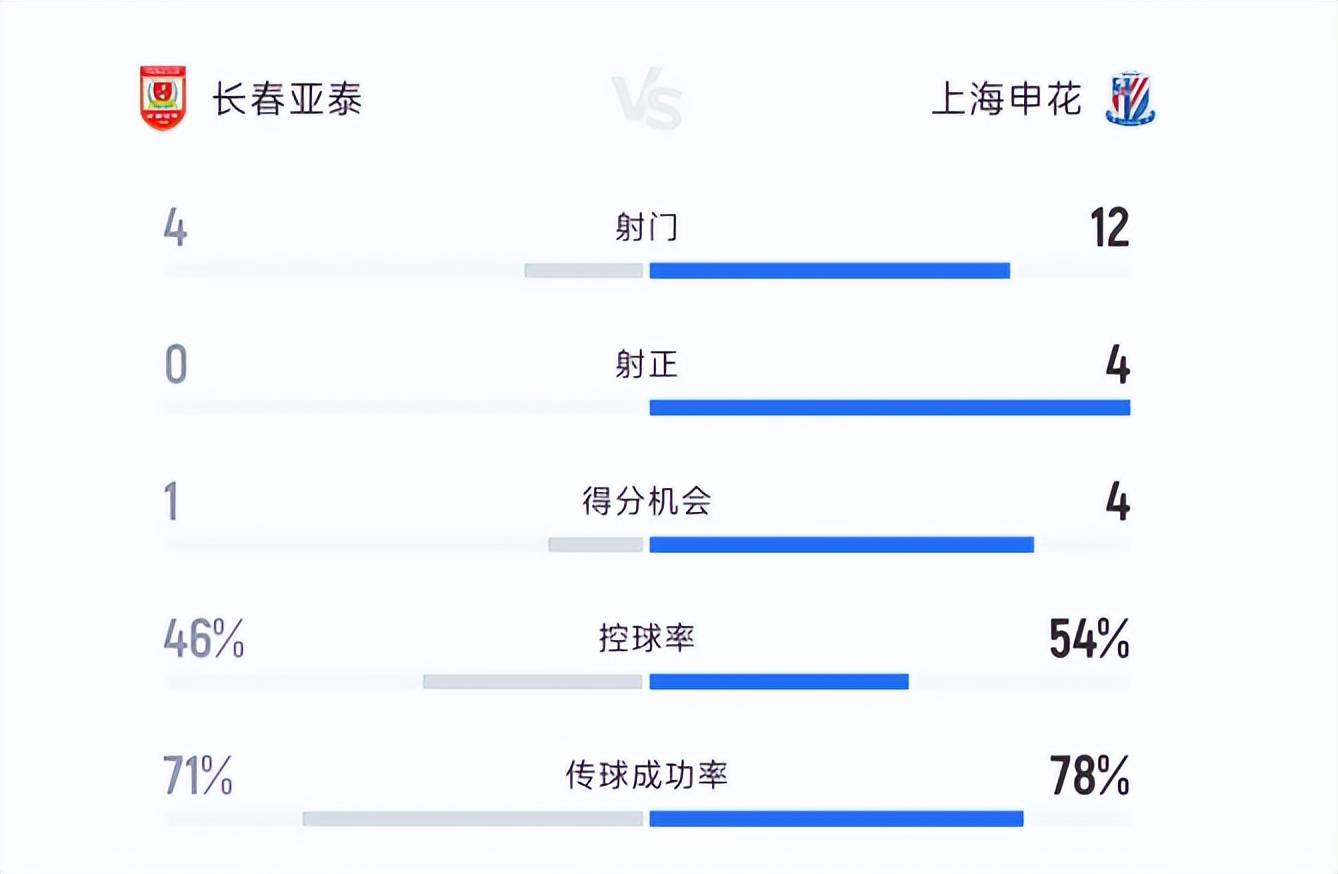Click the blue 控球率 possession bar
1338x874 pixels.
[778, 682]
